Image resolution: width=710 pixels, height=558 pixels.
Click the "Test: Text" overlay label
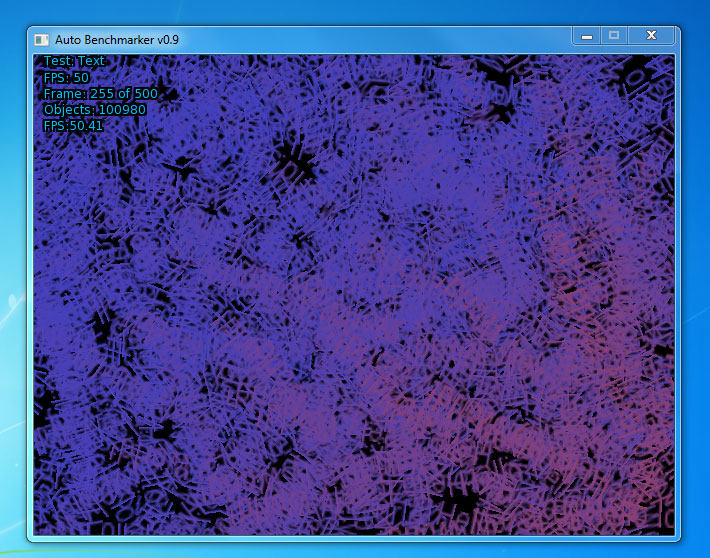pyautogui.click(x=74, y=61)
